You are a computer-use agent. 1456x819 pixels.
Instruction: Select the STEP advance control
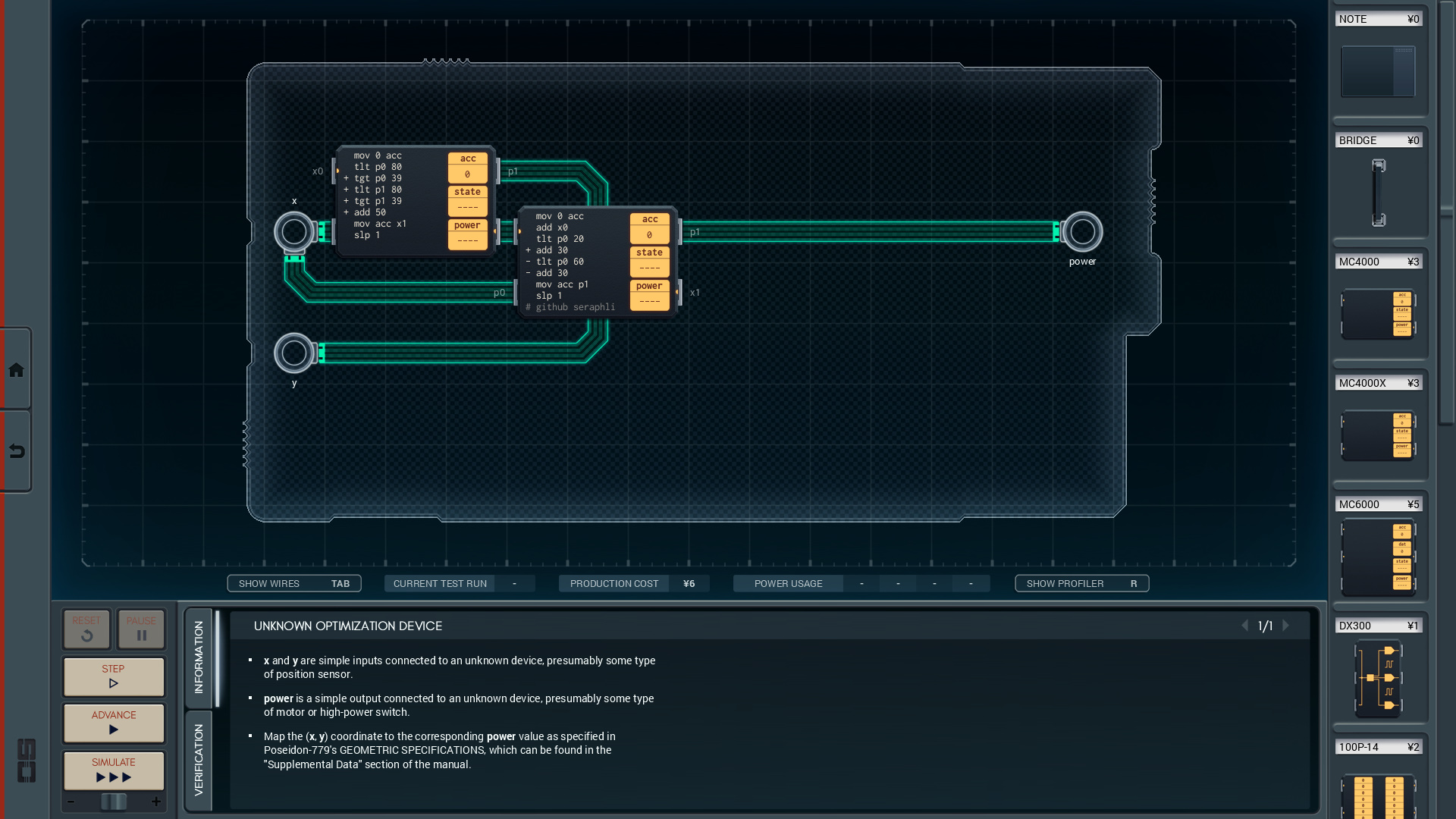[113, 676]
